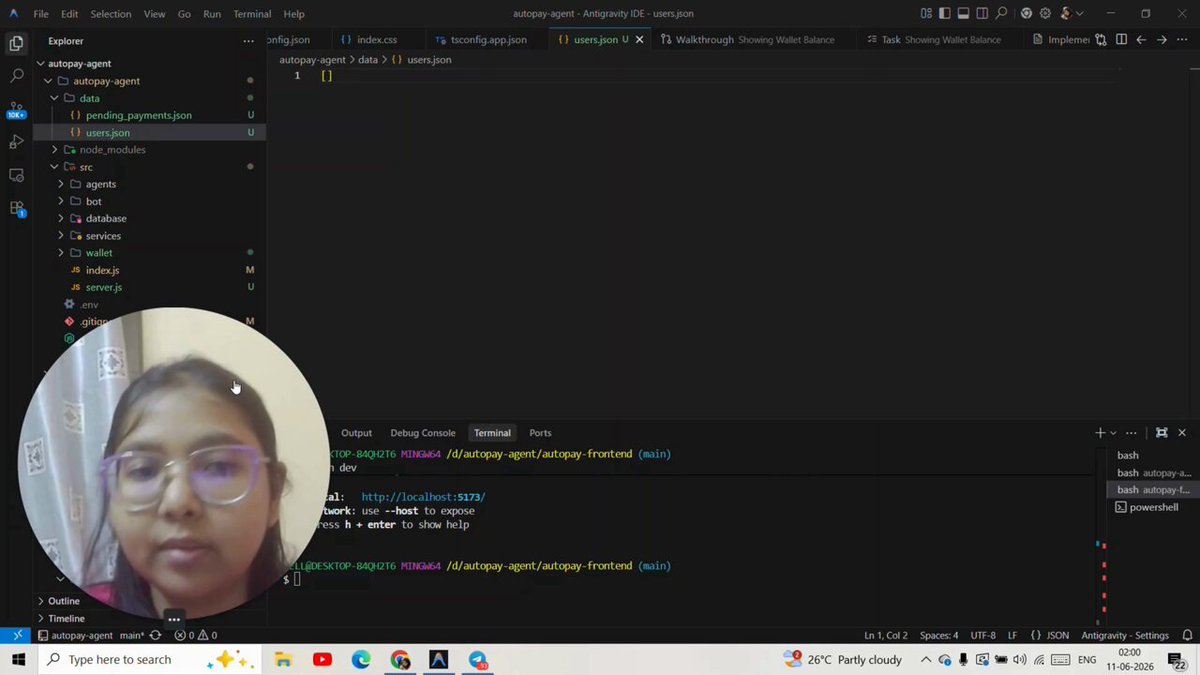Click the customize layout icon in title bar
Viewport: 1200px width, 675px height.
(927, 14)
